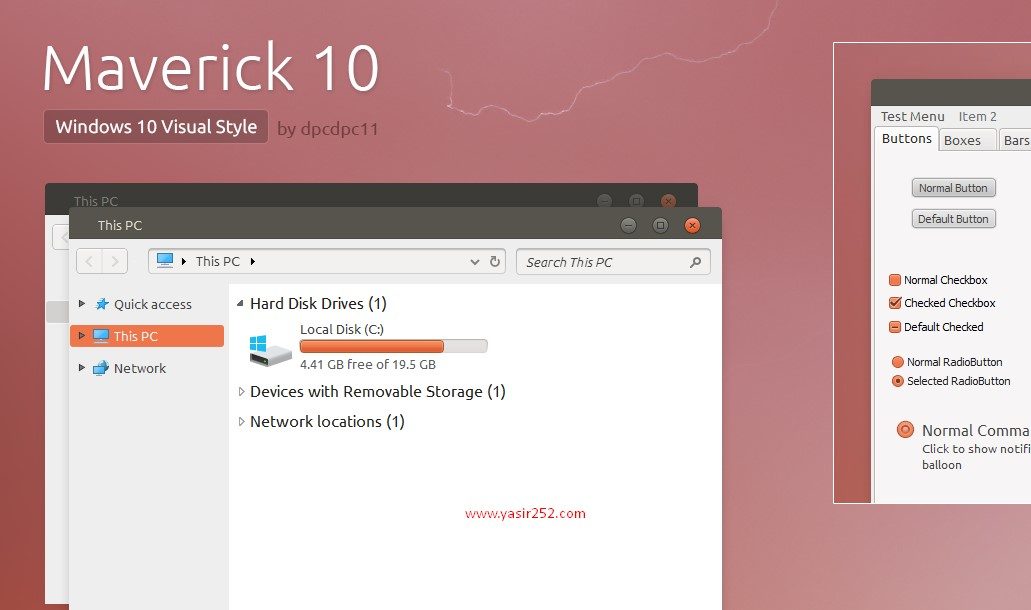Screen dimensions: 1031x610
Task: Click This PC text in address bar
Action: pos(218,262)
